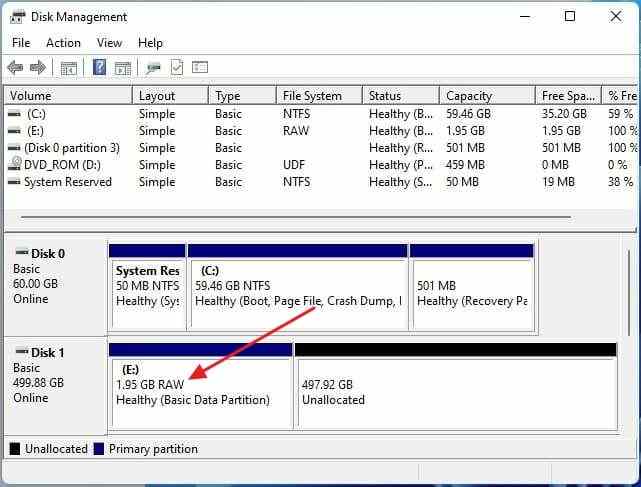The image size is (641, 487).
Task: Sort by Volume column header
Action: click(x=68, y=96)
